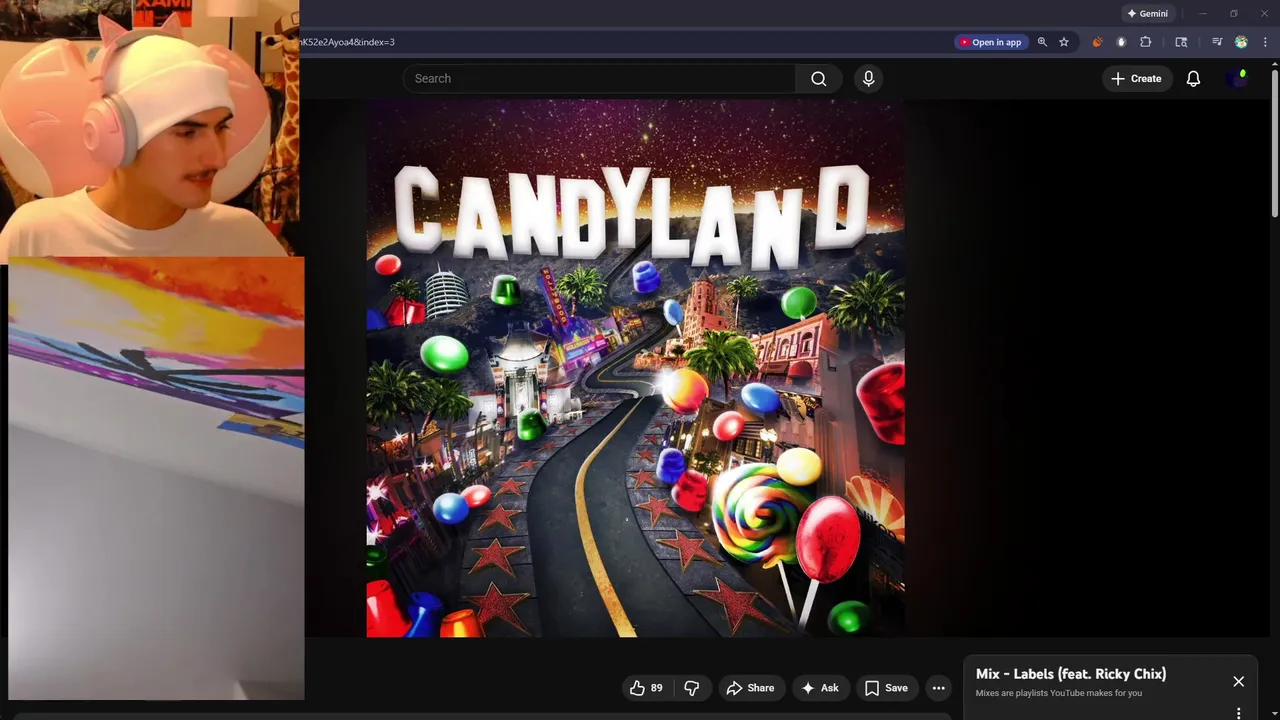Open the Chrome tab search icon
The height and width of the screenshot is (720, 1280).
click(1181, 42)
